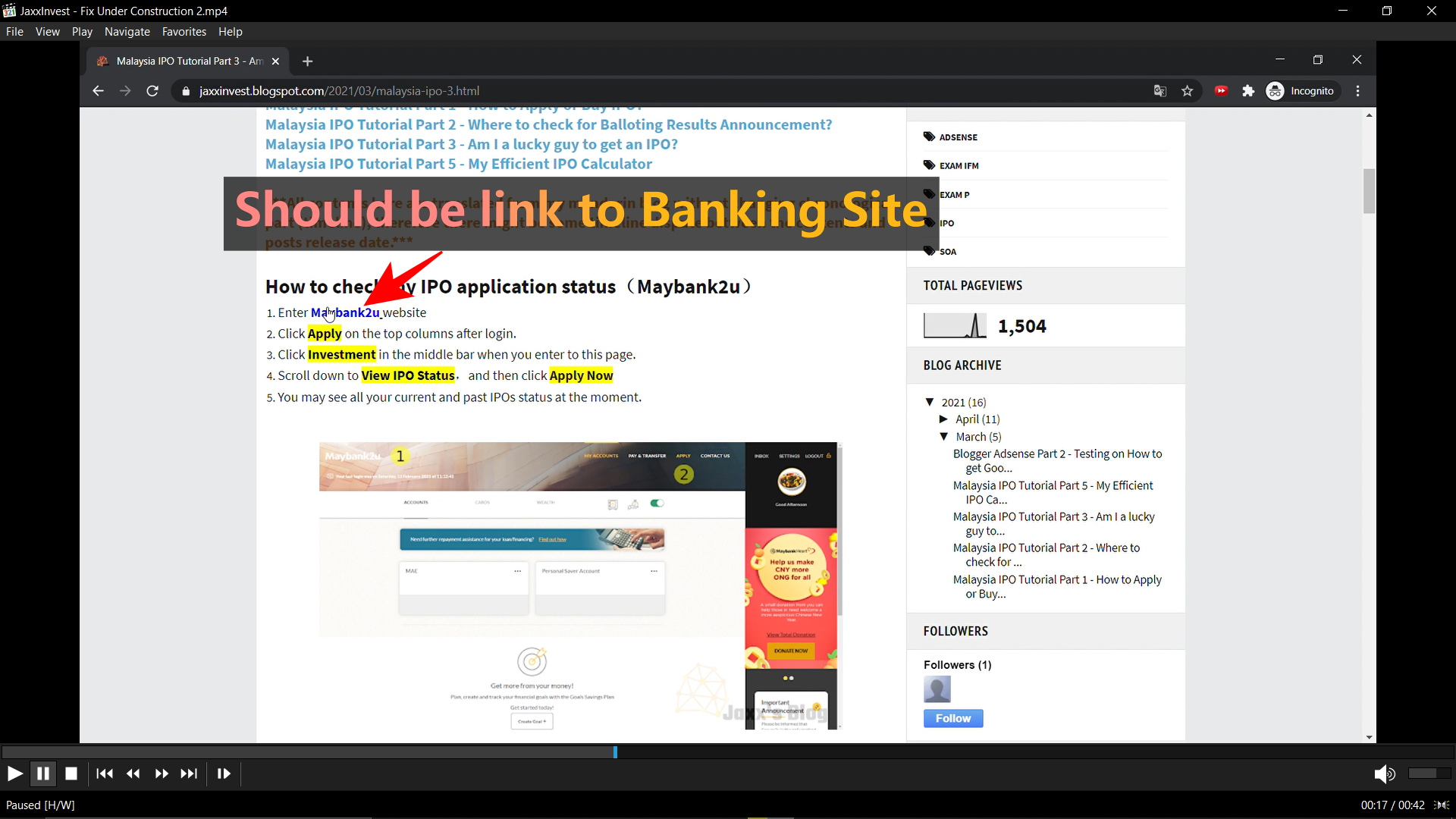Click the browser back navigation arrow
1456x819 pixels.
97,91
